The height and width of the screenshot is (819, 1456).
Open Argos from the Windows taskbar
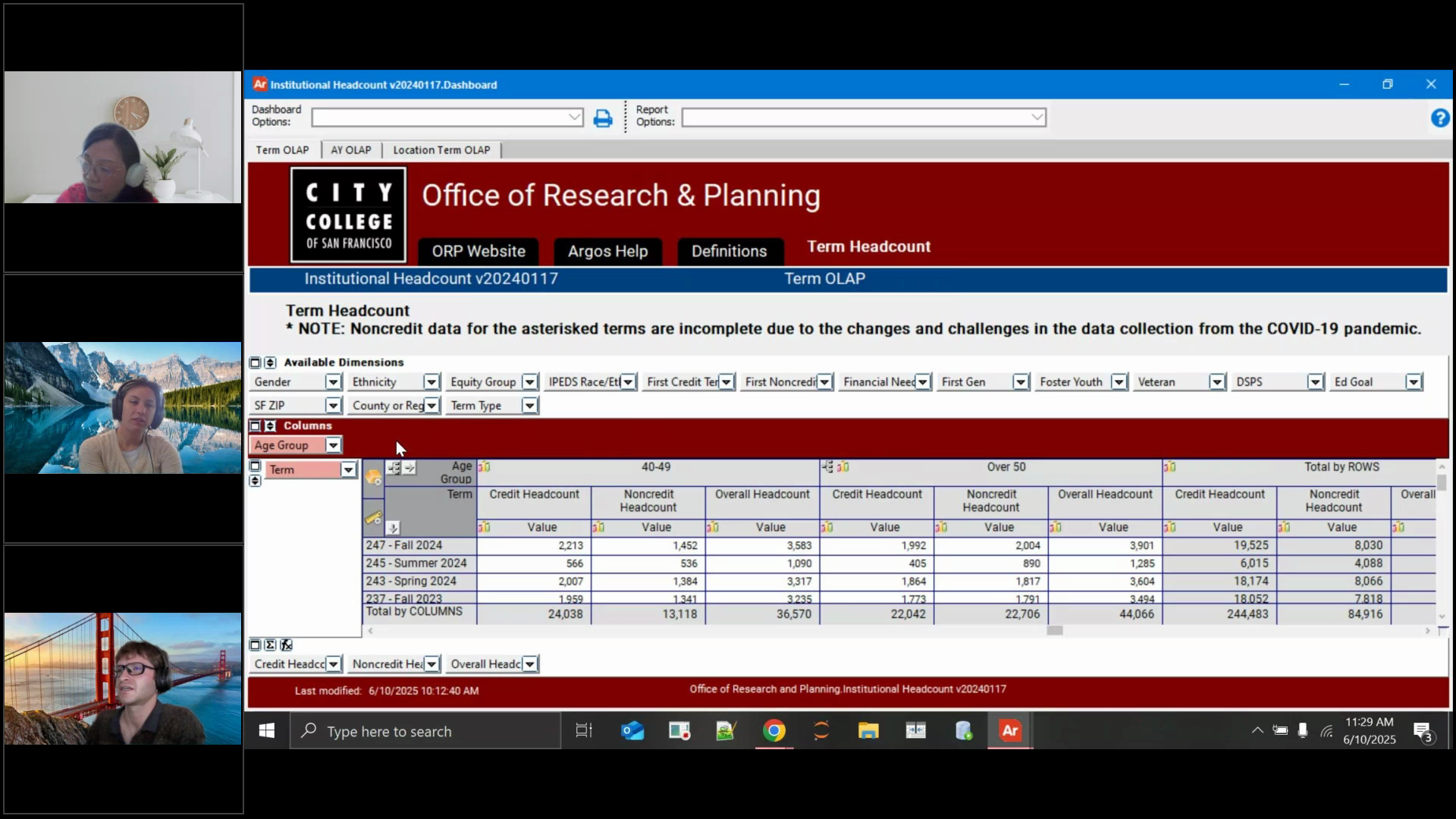[1009, 730]
